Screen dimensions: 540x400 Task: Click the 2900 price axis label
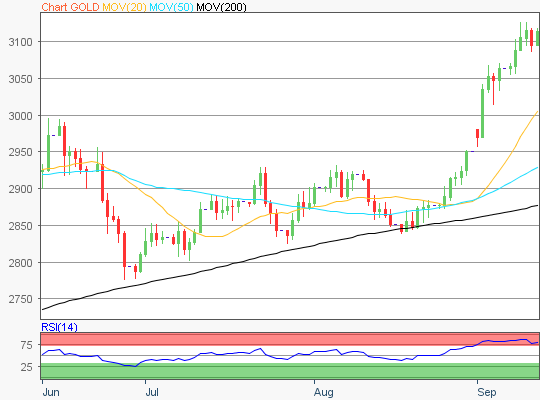(x=20, y=189)
